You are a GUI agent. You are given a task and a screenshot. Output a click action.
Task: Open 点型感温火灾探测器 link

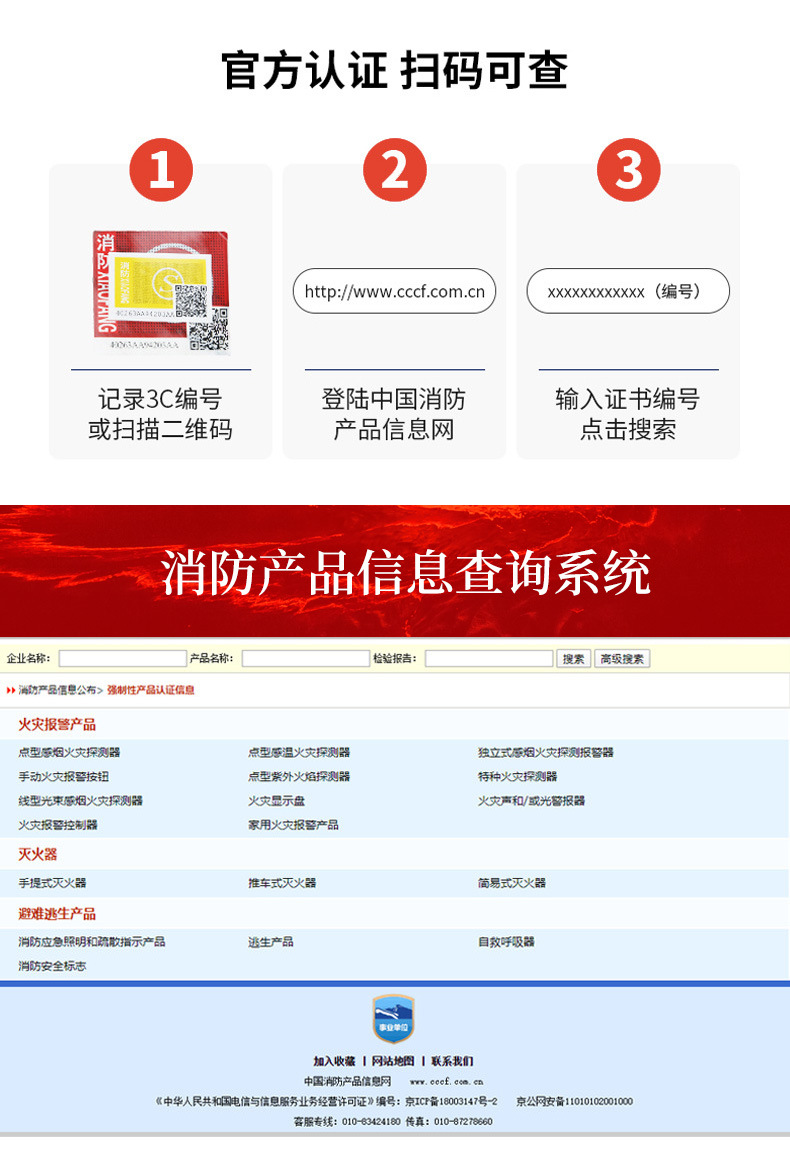pos(299,752)
